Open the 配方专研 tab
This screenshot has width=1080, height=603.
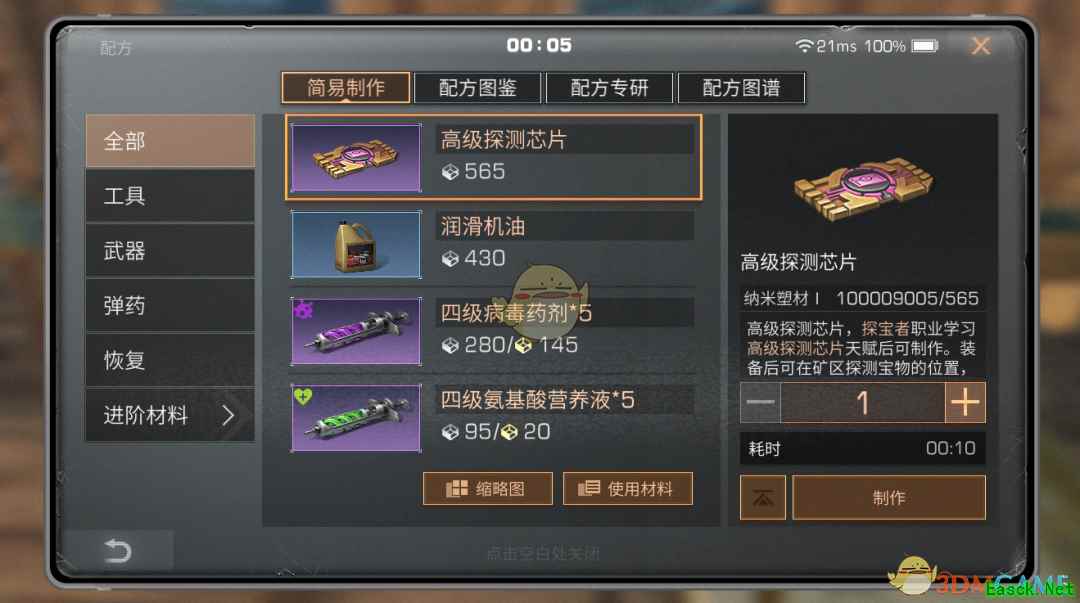coord(609,88)
